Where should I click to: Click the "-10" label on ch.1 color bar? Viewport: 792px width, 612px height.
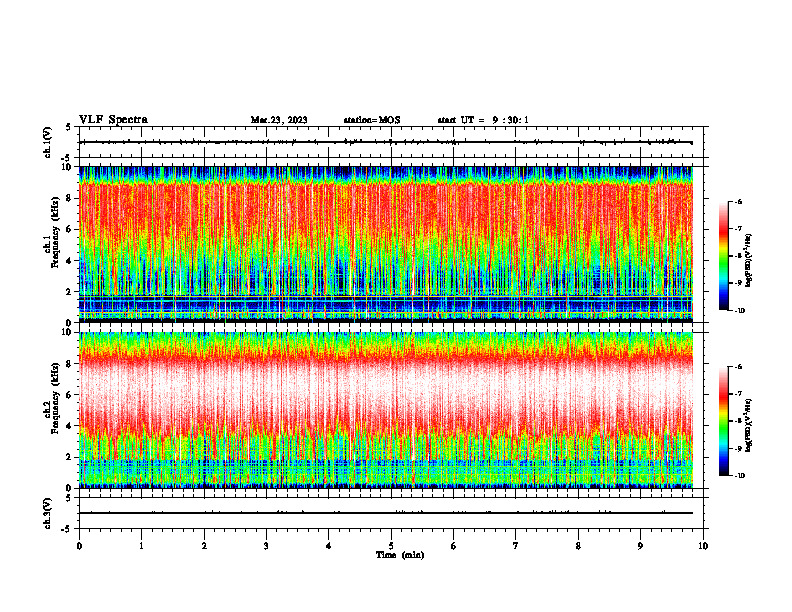click(739, 311)
